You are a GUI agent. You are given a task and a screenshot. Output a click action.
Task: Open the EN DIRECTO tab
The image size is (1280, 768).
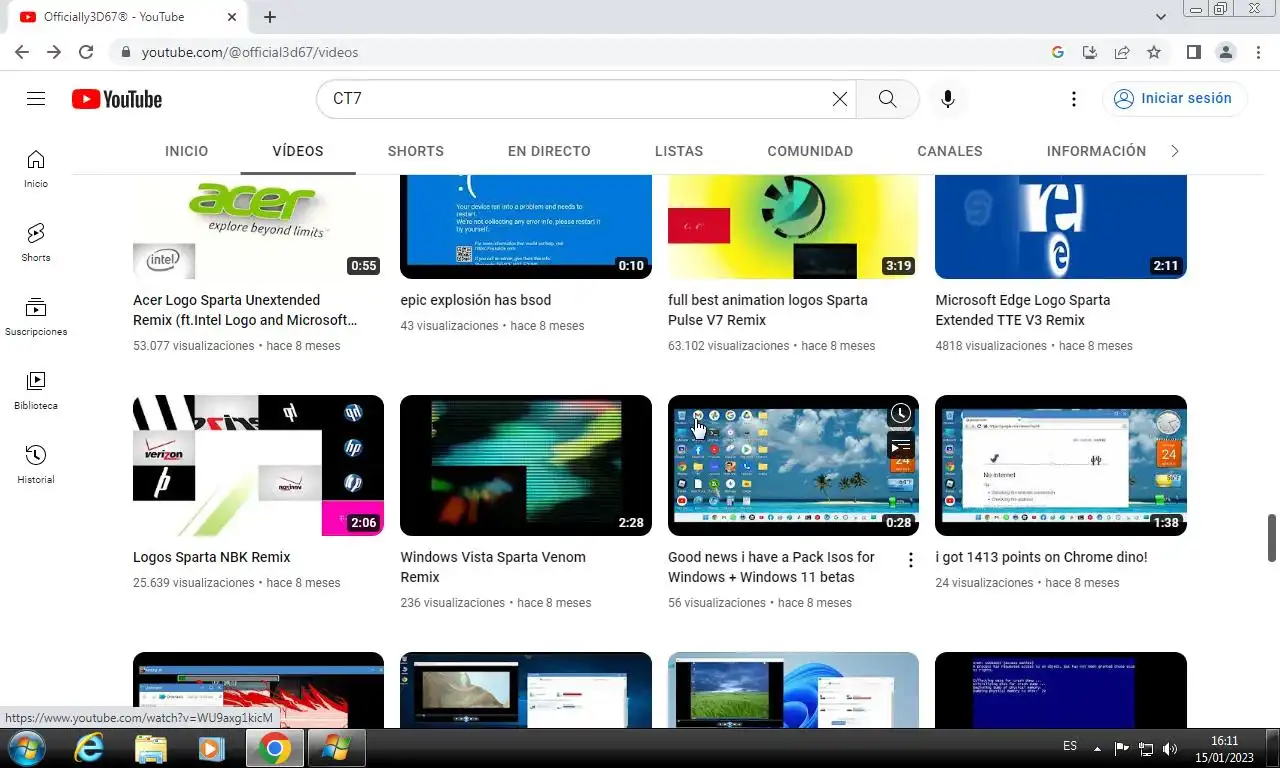tap(549, 151)
